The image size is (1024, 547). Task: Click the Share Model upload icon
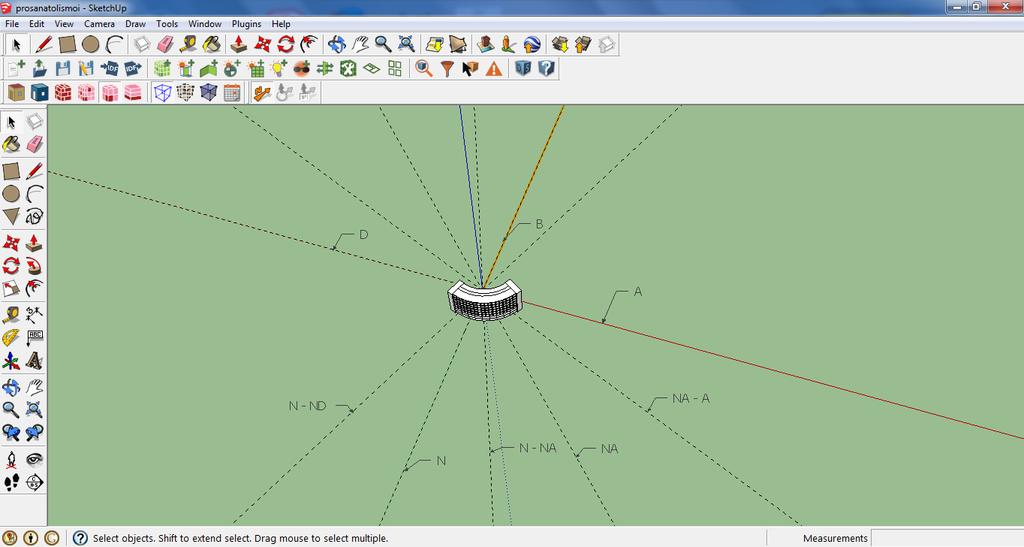coord(583,44)
